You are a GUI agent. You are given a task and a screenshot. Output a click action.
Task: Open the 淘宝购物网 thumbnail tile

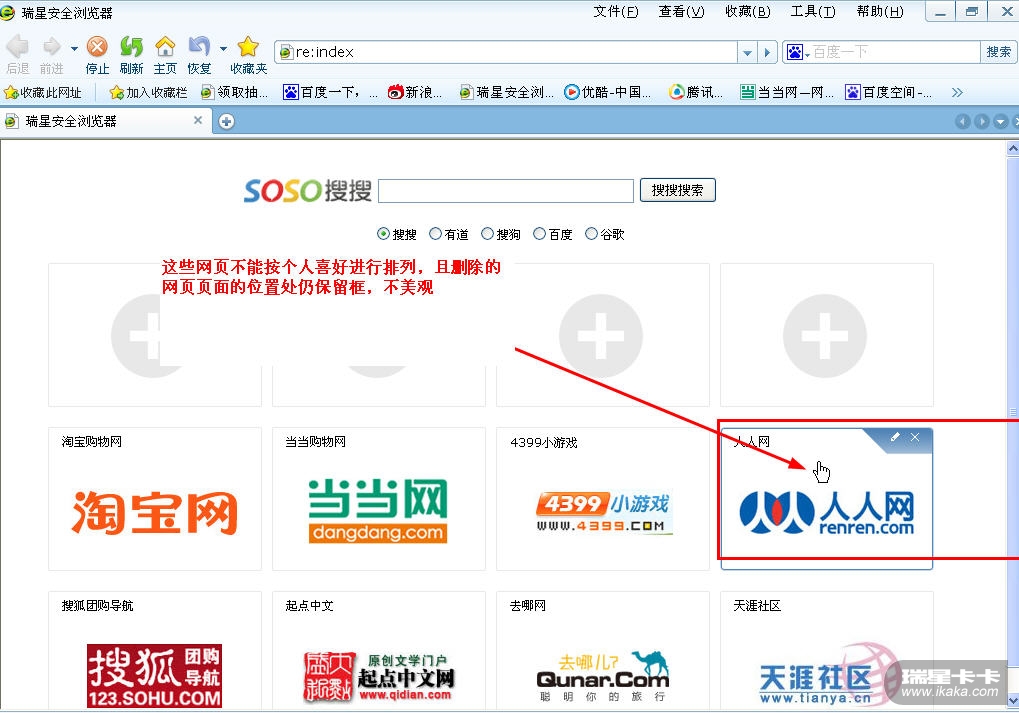pos(155,499)
